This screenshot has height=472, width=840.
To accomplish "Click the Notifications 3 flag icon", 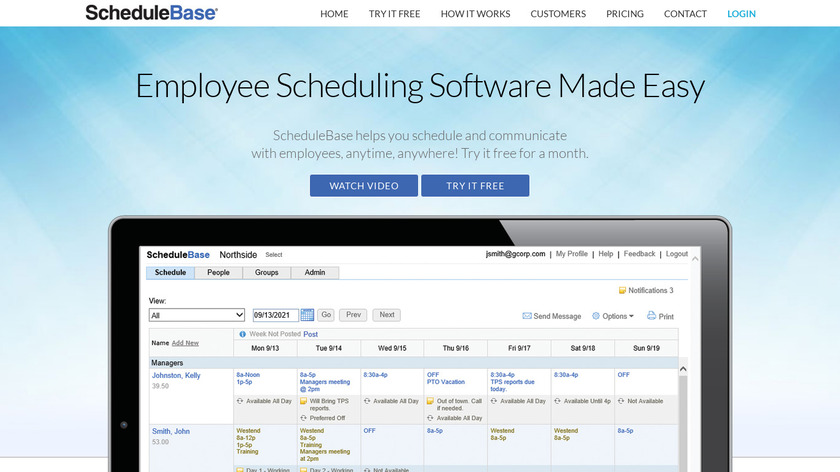I will click(x=622, y=290).
